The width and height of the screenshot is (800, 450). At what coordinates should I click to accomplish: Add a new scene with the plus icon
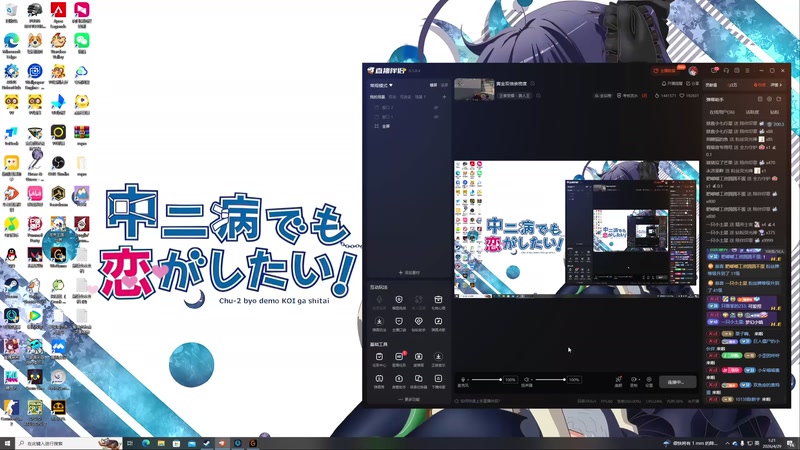click(x=444, y=97)
